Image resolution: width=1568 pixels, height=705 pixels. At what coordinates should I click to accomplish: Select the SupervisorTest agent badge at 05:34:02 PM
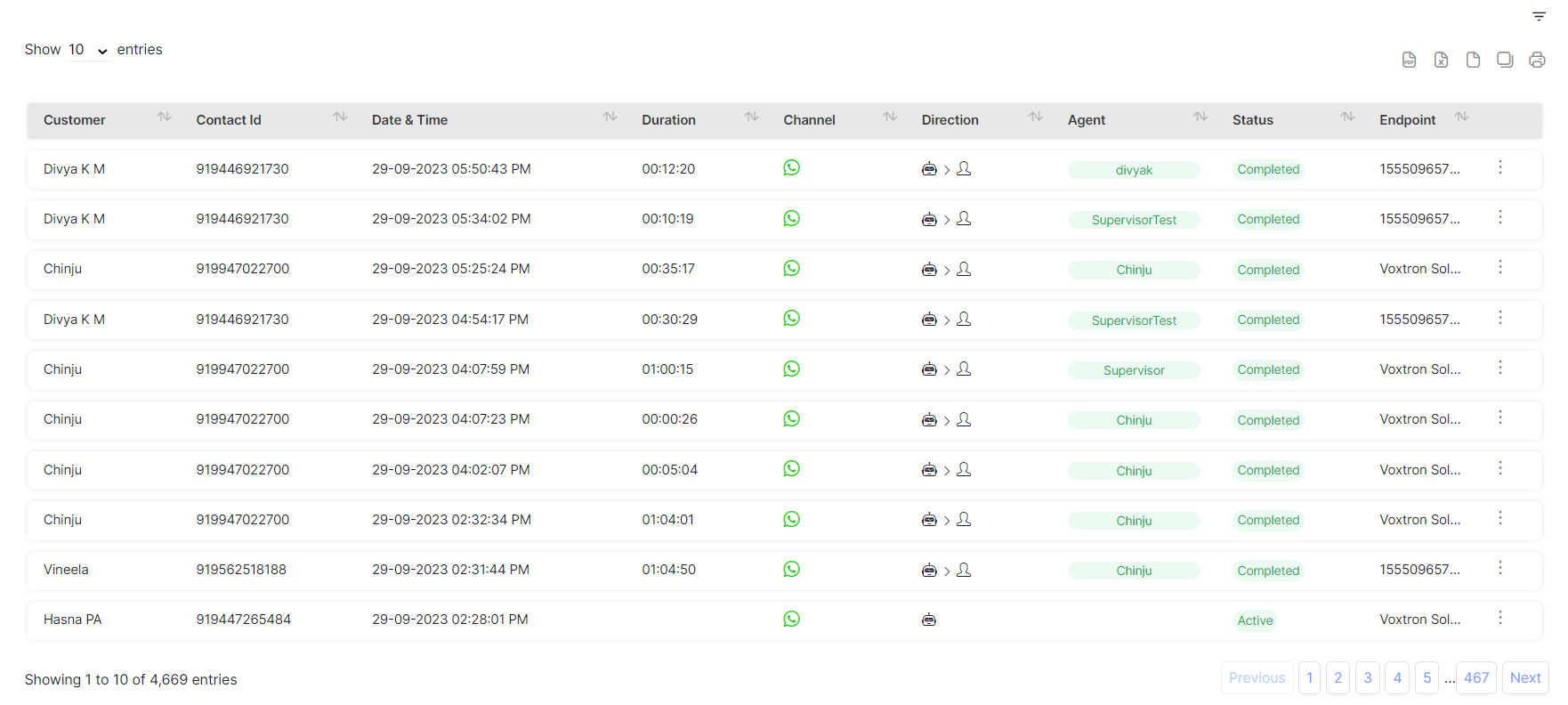[x=1133, y=220]
